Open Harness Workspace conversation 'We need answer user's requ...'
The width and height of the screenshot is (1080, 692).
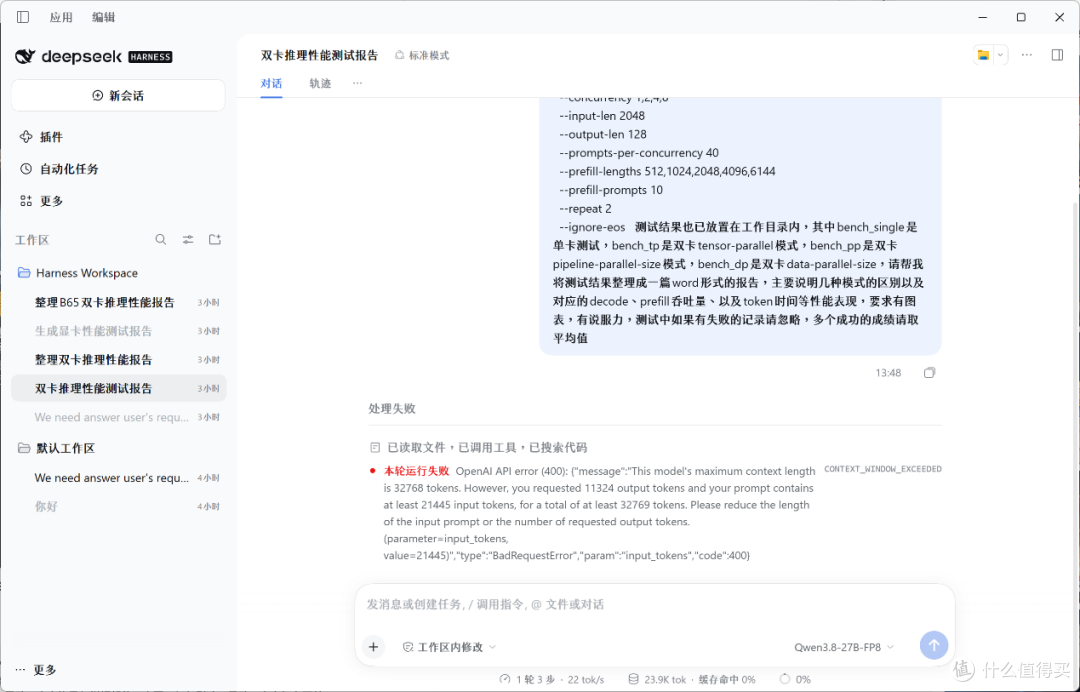pyautogui.click(x=118, y=417)
